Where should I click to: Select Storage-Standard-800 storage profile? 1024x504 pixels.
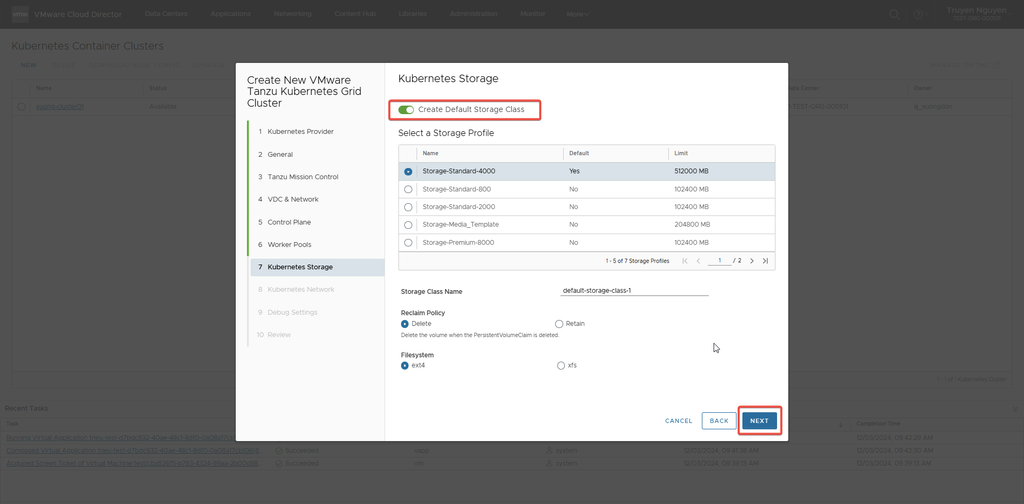[408, 189]
